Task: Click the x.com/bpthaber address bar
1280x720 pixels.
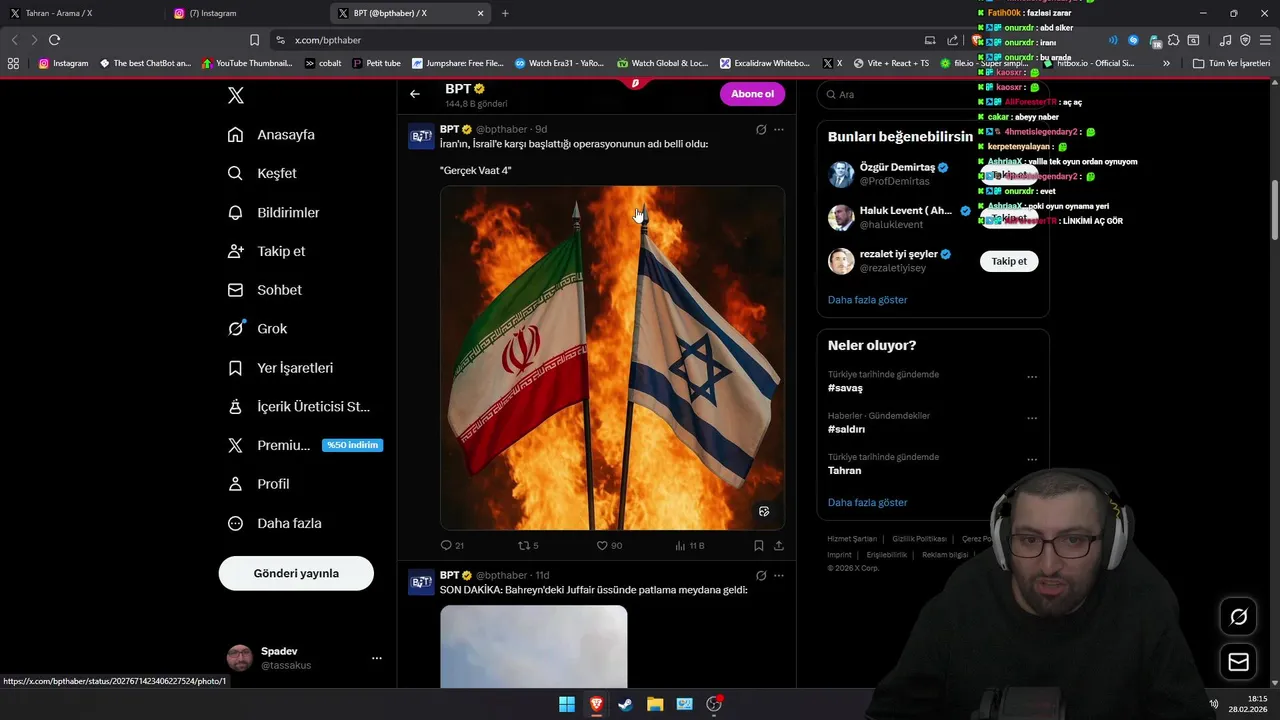Action: click(x=590, y=40)
